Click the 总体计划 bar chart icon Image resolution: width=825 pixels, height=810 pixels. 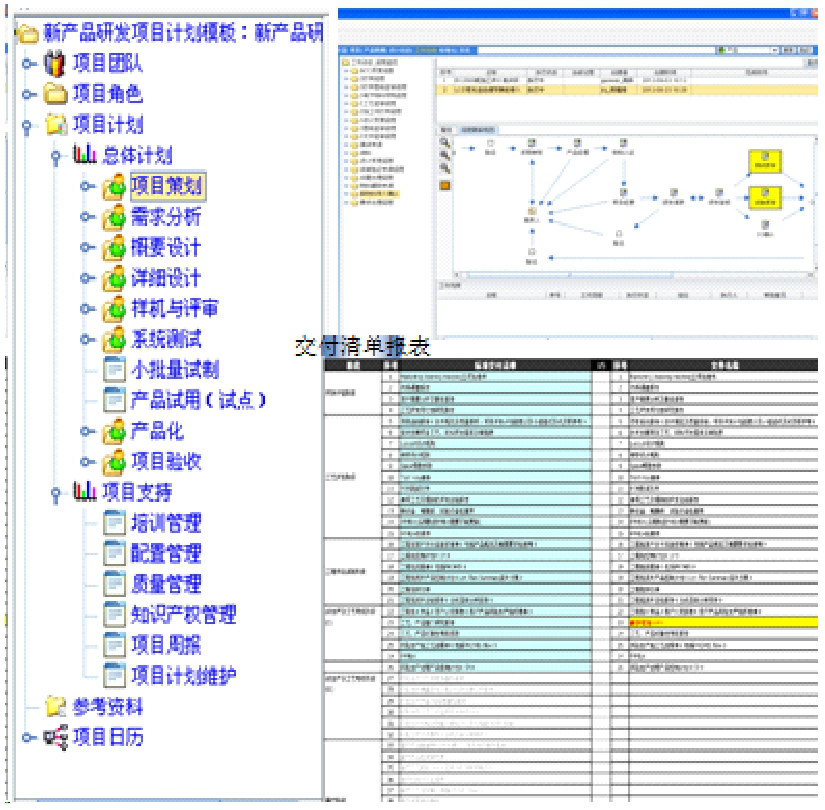84,156
